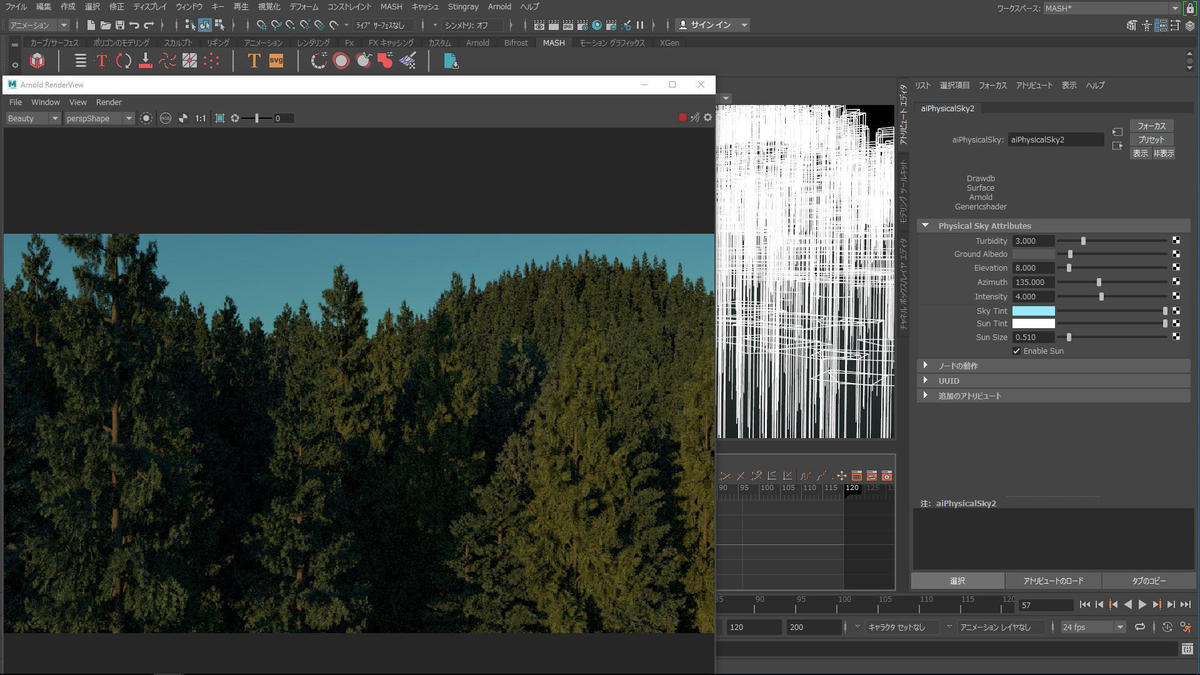Click the new scene file icon
The height and width of the screenshot is (675, 1200).
tap(91, 25)
